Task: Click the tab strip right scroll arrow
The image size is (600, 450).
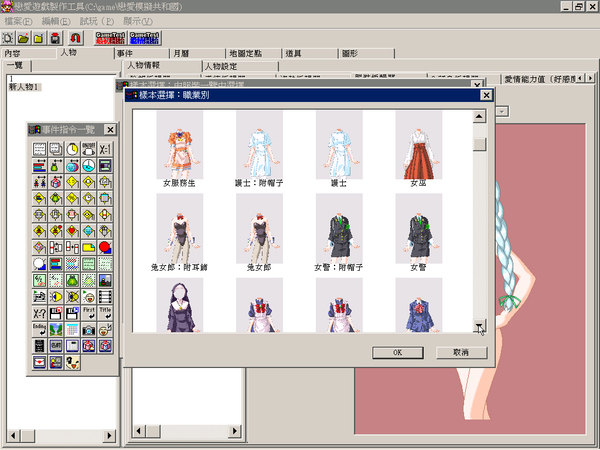Action: pyautogui.click(x=590, y=78)
